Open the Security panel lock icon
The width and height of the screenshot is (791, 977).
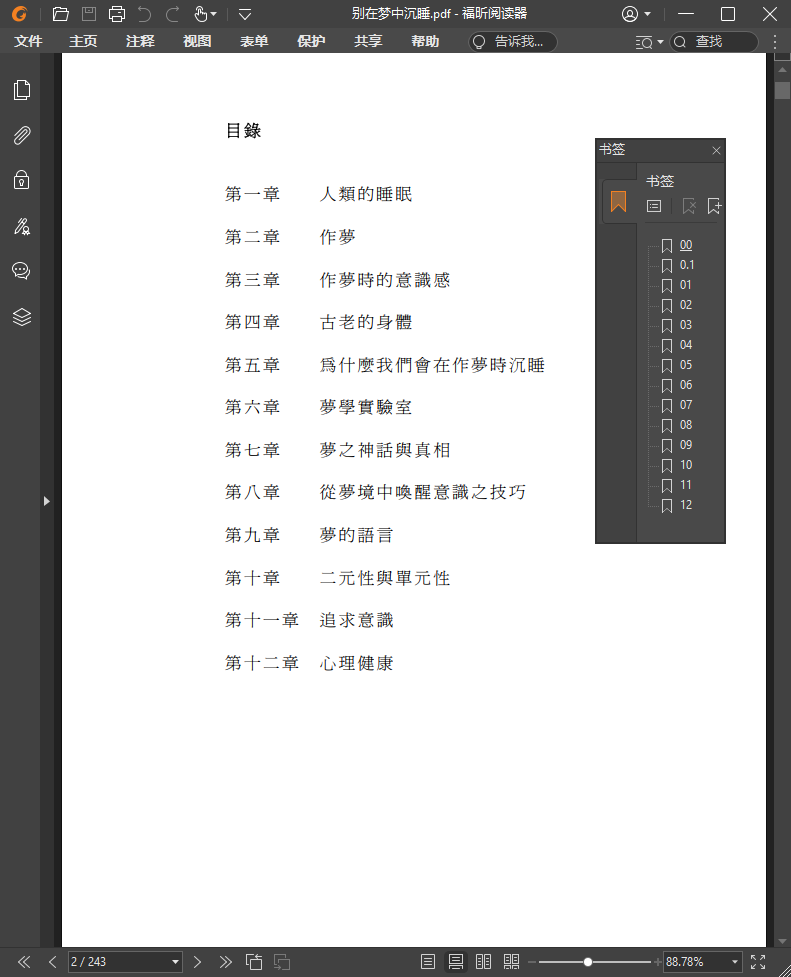[21, 180]
